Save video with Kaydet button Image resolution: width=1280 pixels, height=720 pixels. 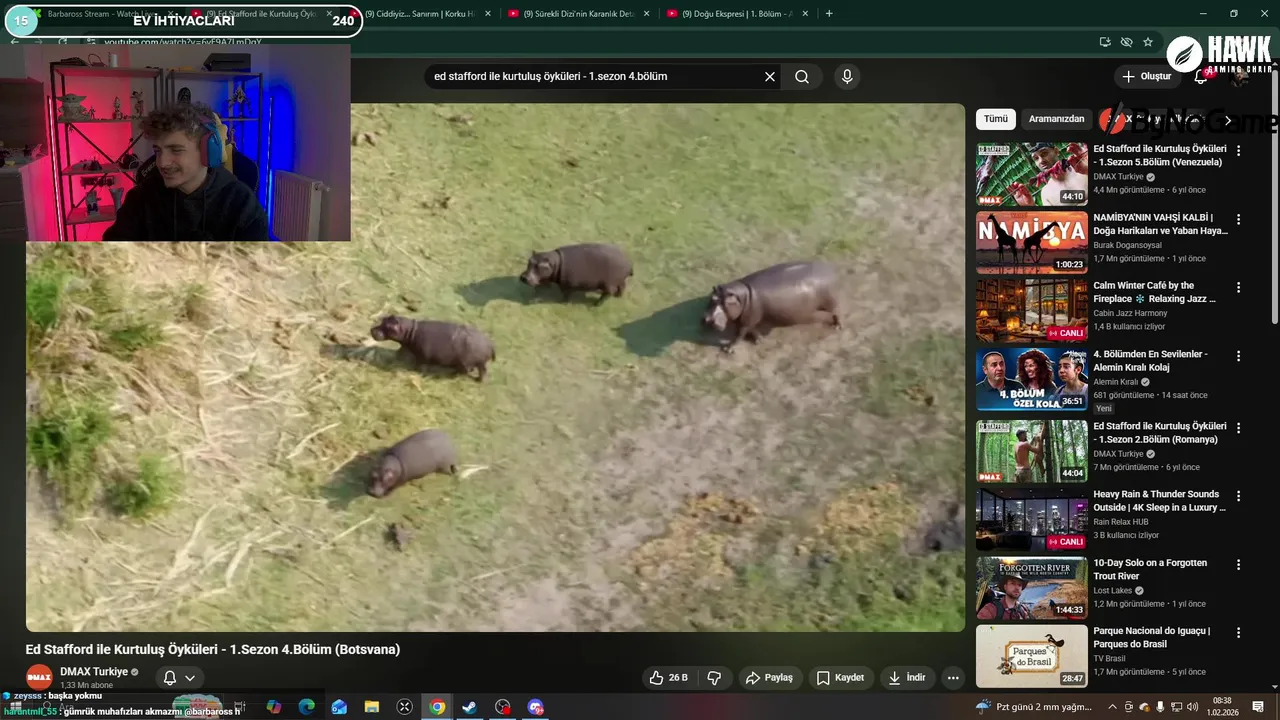coord(840,678)
